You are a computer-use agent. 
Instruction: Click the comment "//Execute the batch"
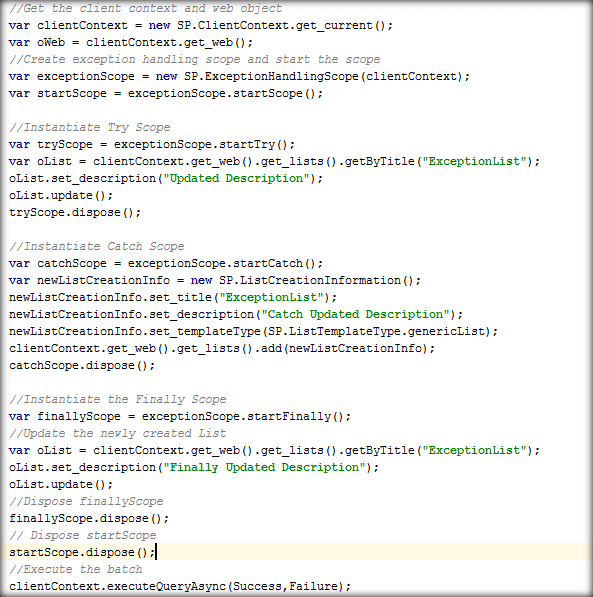coord(75,569)
